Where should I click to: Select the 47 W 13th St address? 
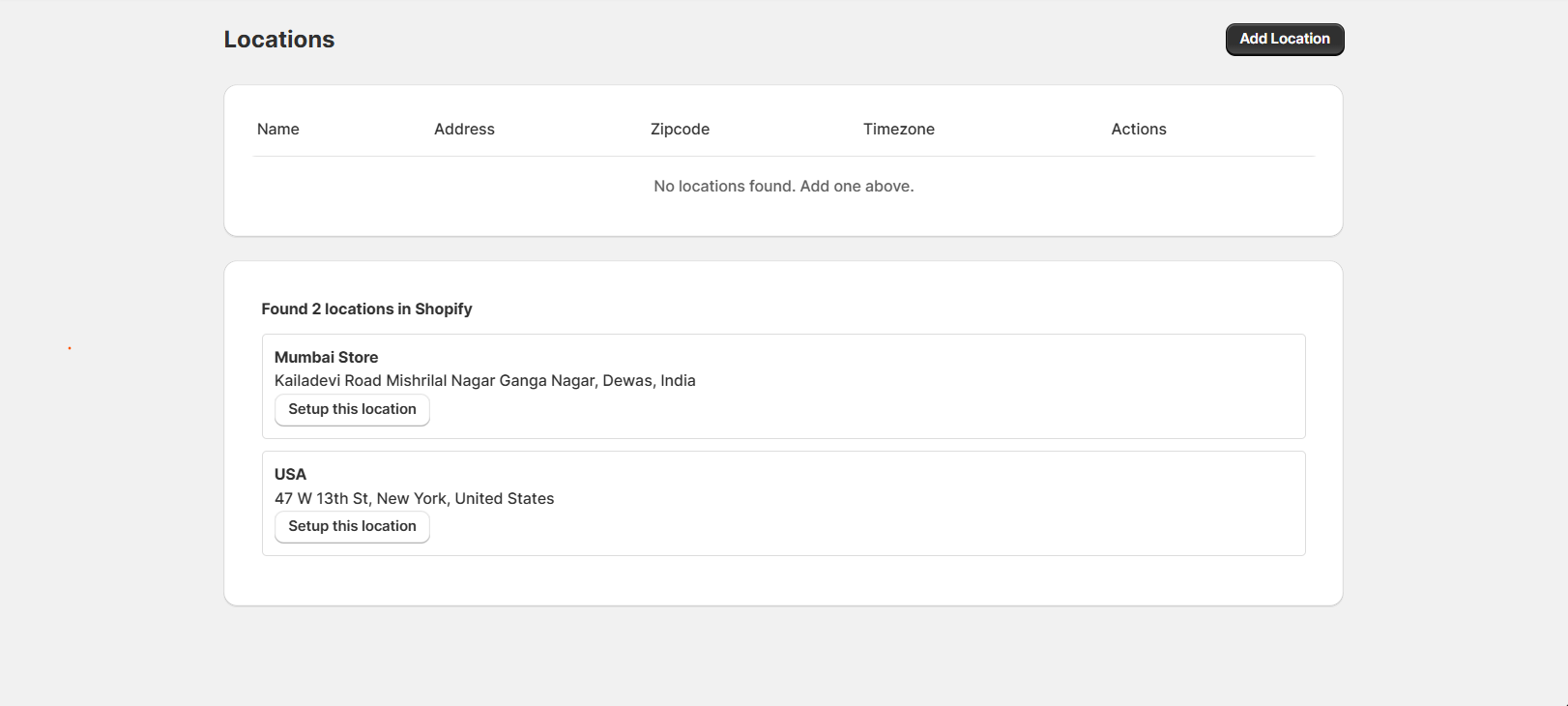(x=414, y=499)
